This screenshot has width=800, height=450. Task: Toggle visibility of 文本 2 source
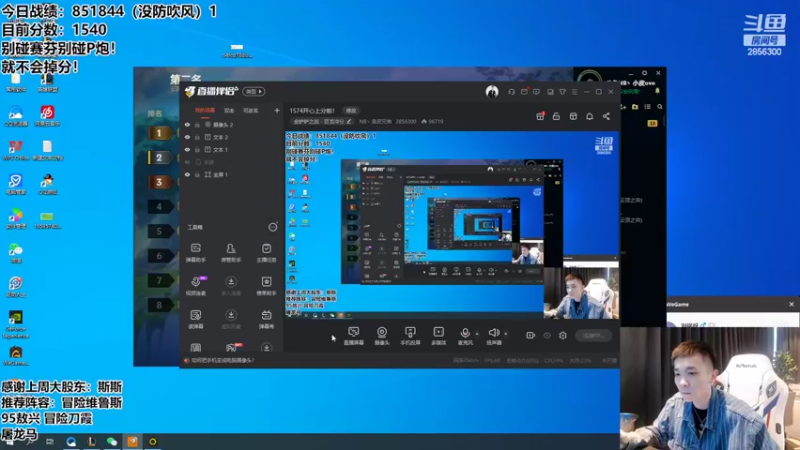[x=187, y=137]
